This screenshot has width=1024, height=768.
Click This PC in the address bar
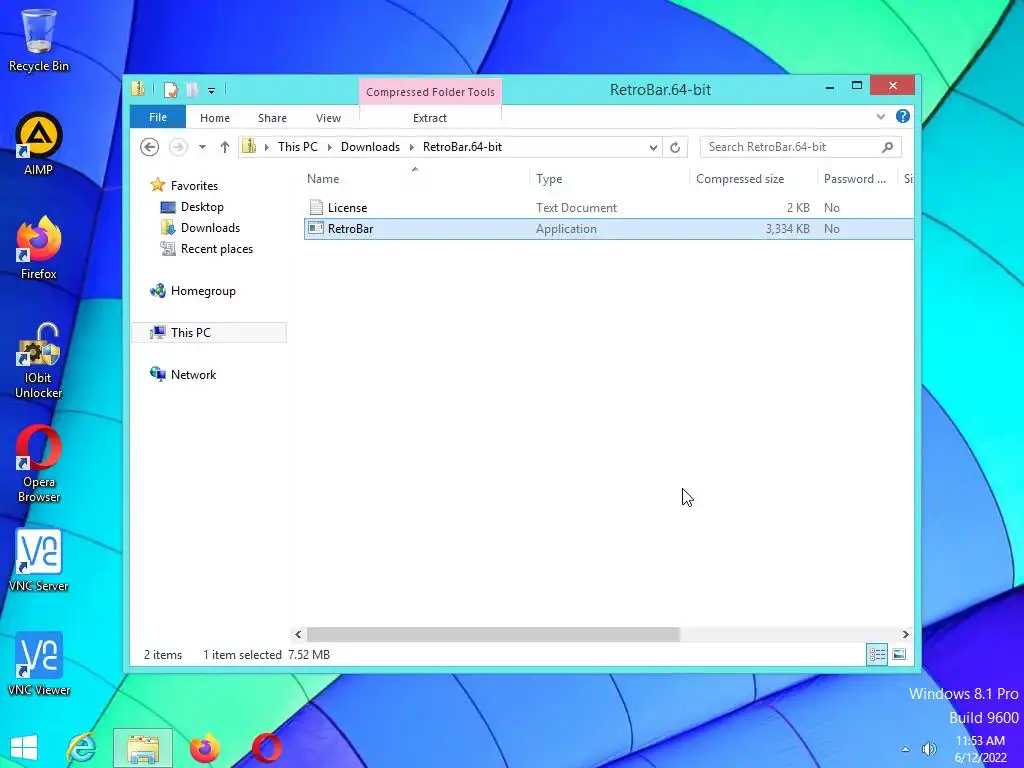pos(298,147)
